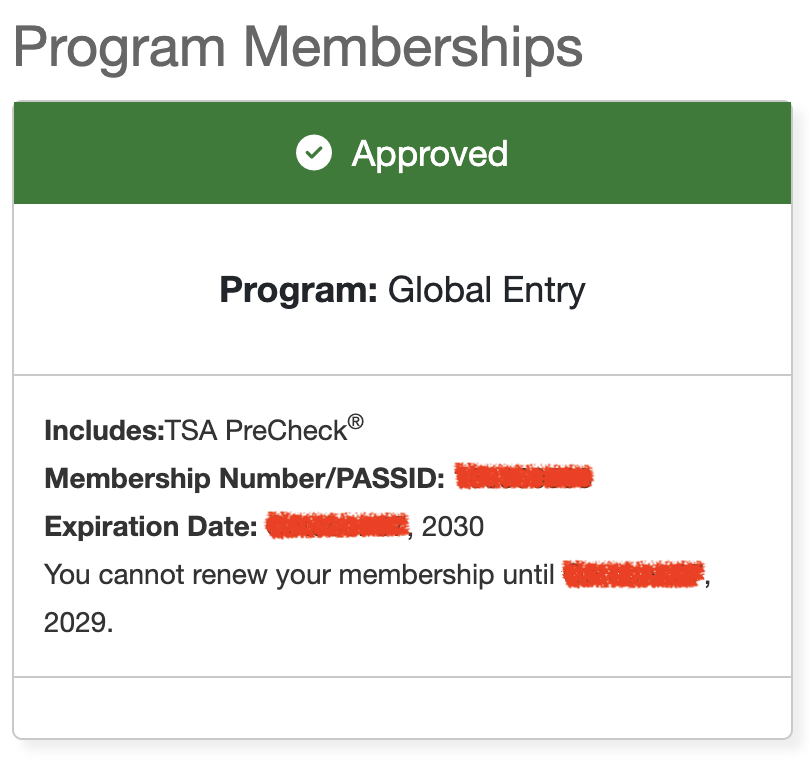This screenshot has width=810, height=762.
Task: Select the green Approved status banner
Action: [x=402, y=153]
